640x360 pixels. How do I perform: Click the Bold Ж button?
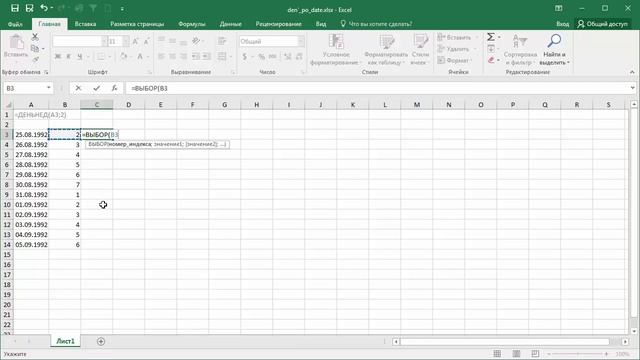[58, 56]
